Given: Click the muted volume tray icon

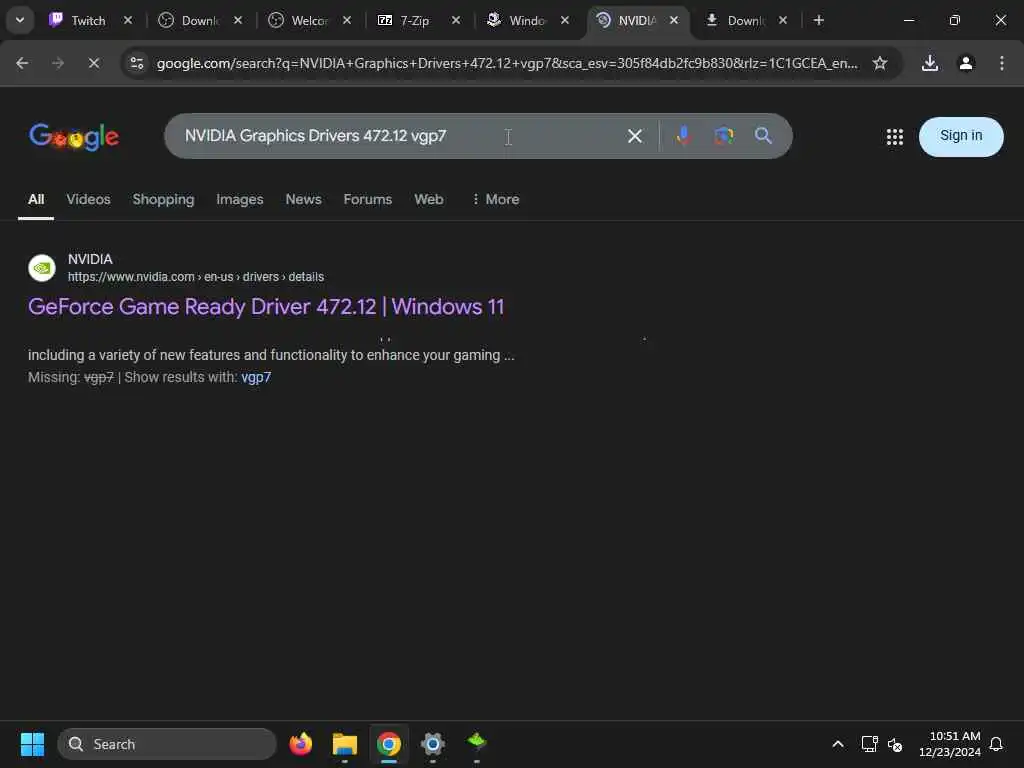Looking at the screenshot, I should tap(895, 744).
